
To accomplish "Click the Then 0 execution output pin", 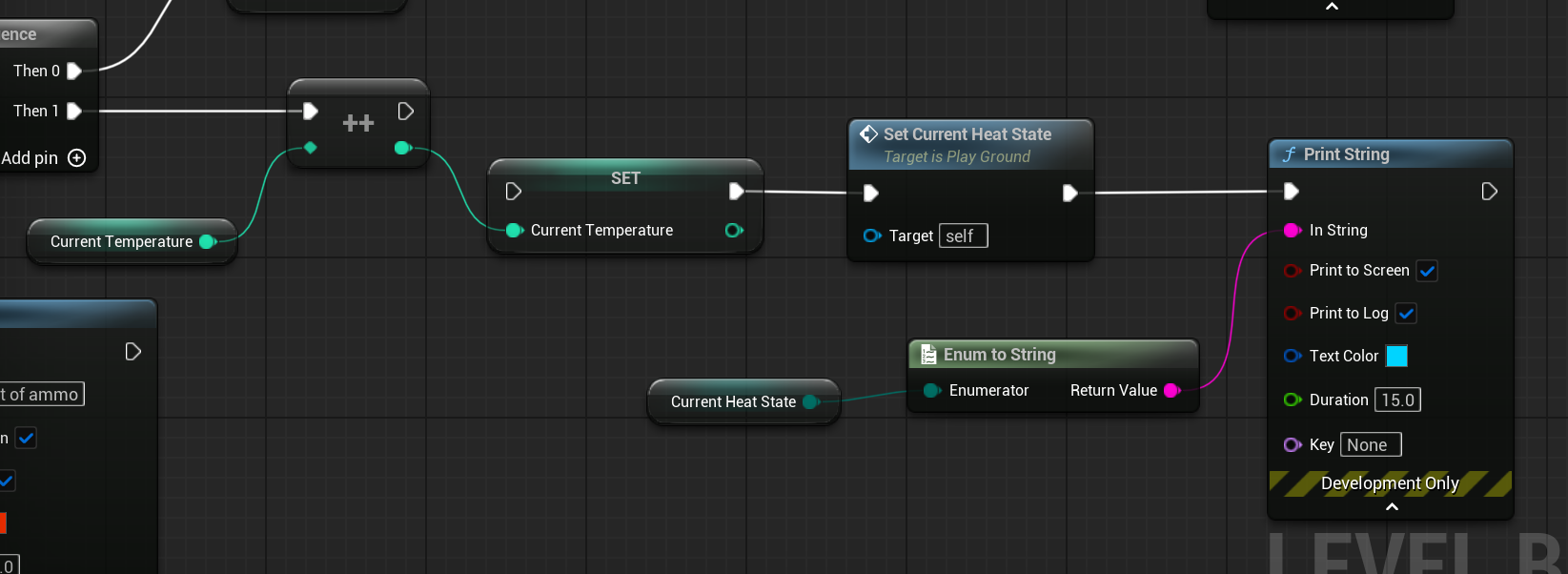I will click(x=74, y=71).
